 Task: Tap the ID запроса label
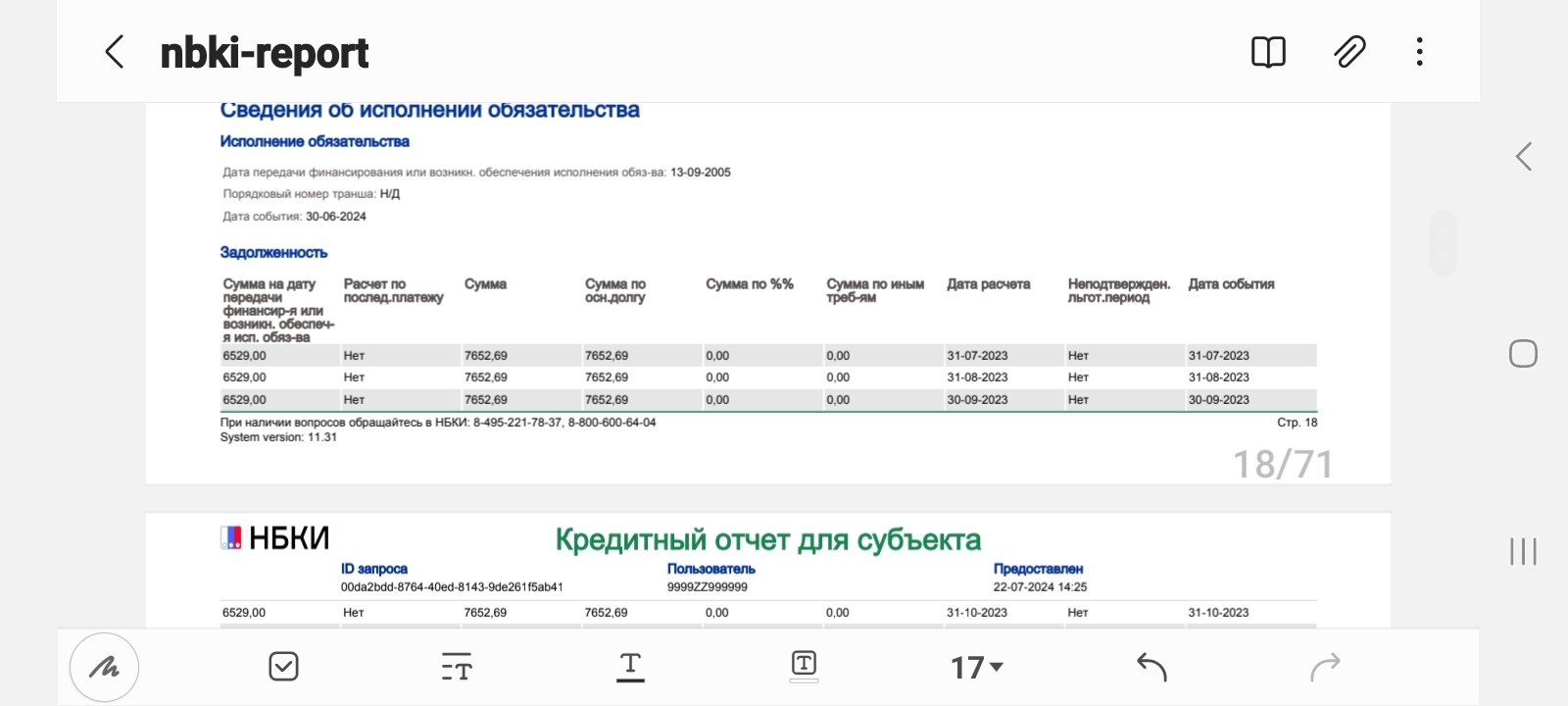click(x=374, y=569)
